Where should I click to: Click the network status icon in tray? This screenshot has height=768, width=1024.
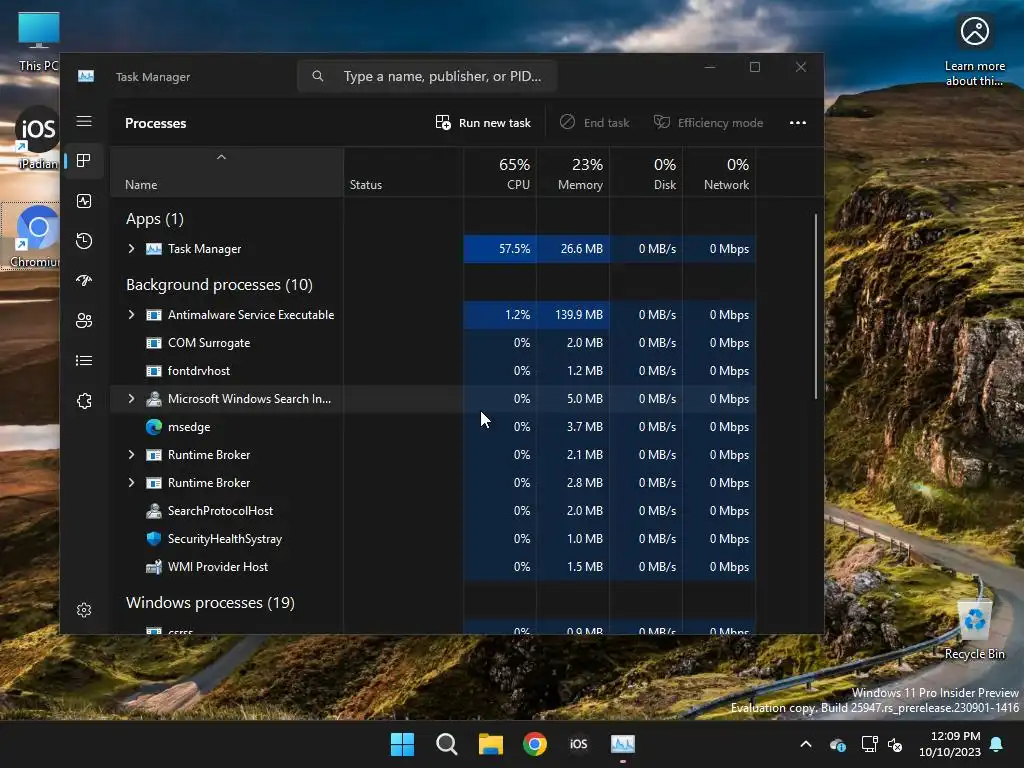click(869, 744)
